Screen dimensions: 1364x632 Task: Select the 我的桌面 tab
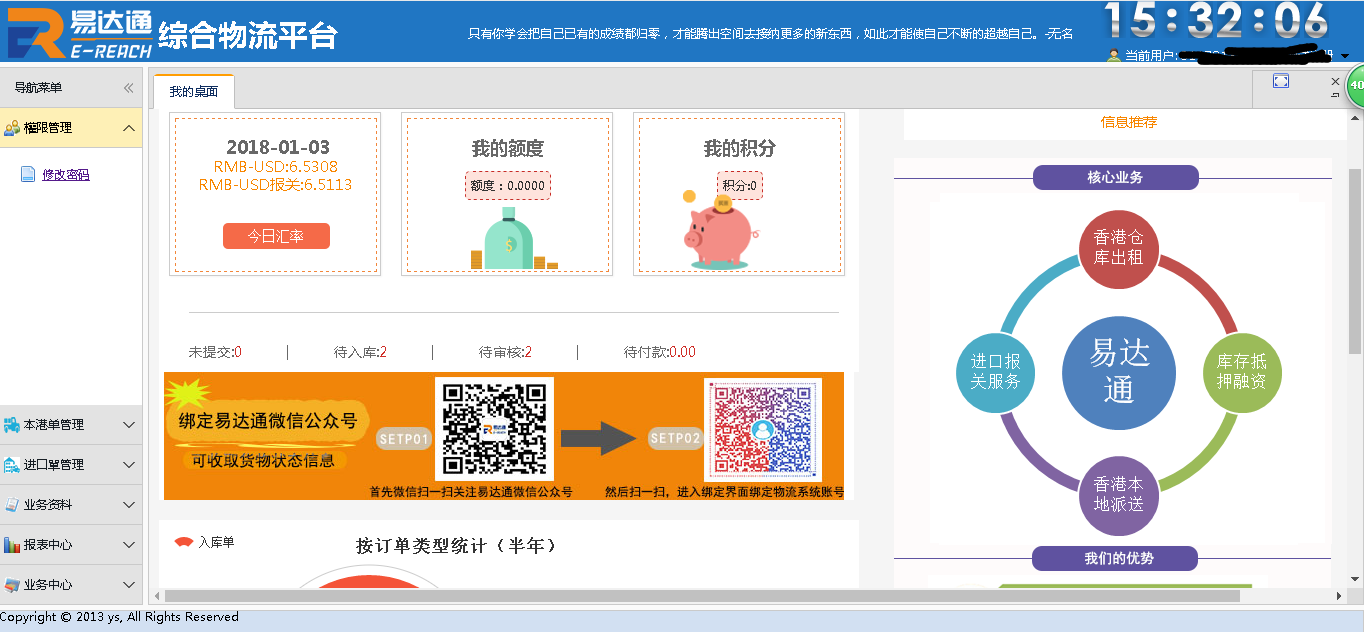coord(193,92)
